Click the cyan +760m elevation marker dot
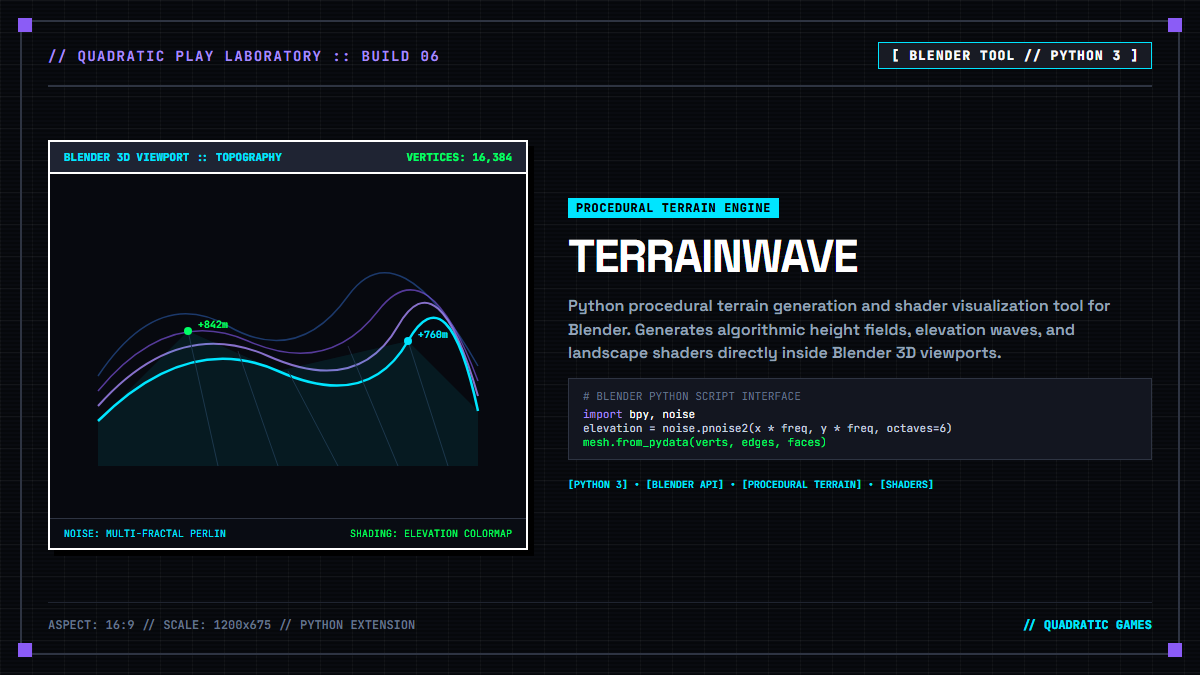This screenshot has width=1200, height=675. [x=408, y=341]
